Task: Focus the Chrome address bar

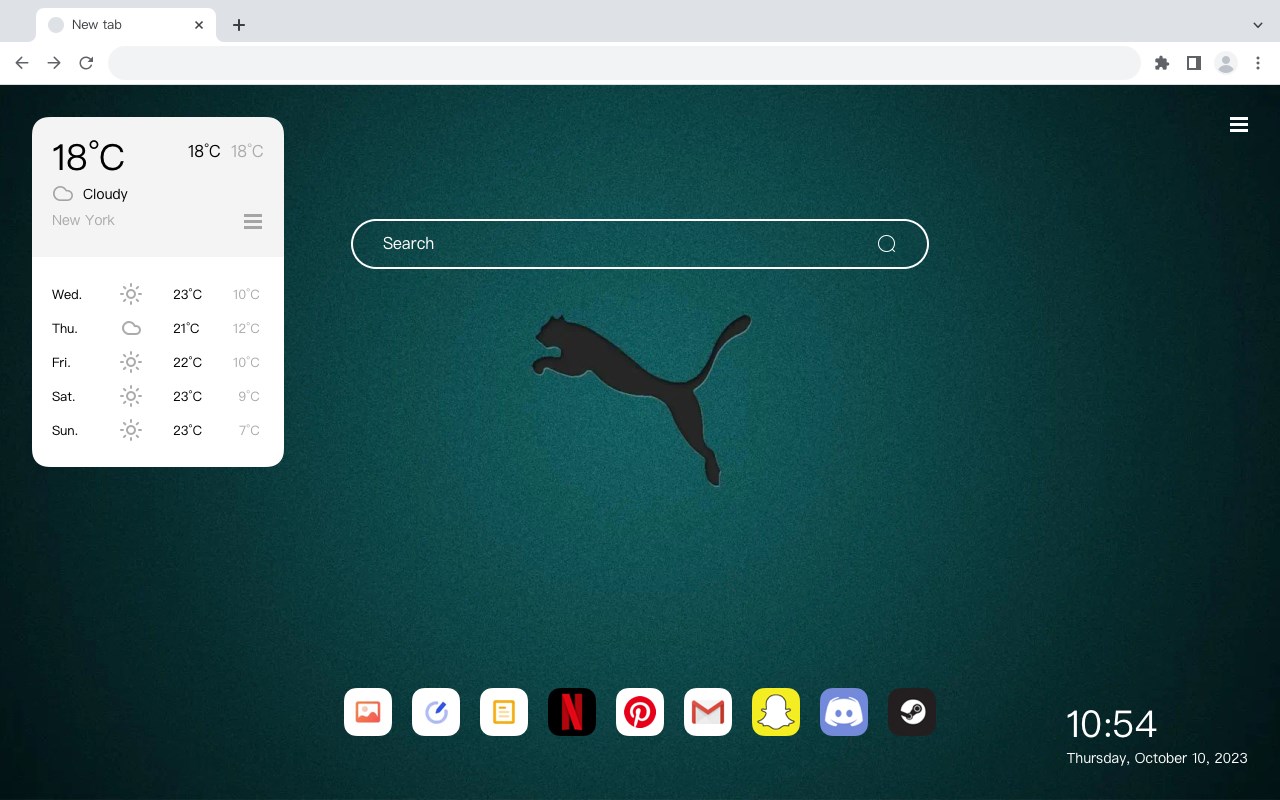Action: coord(624,63)
